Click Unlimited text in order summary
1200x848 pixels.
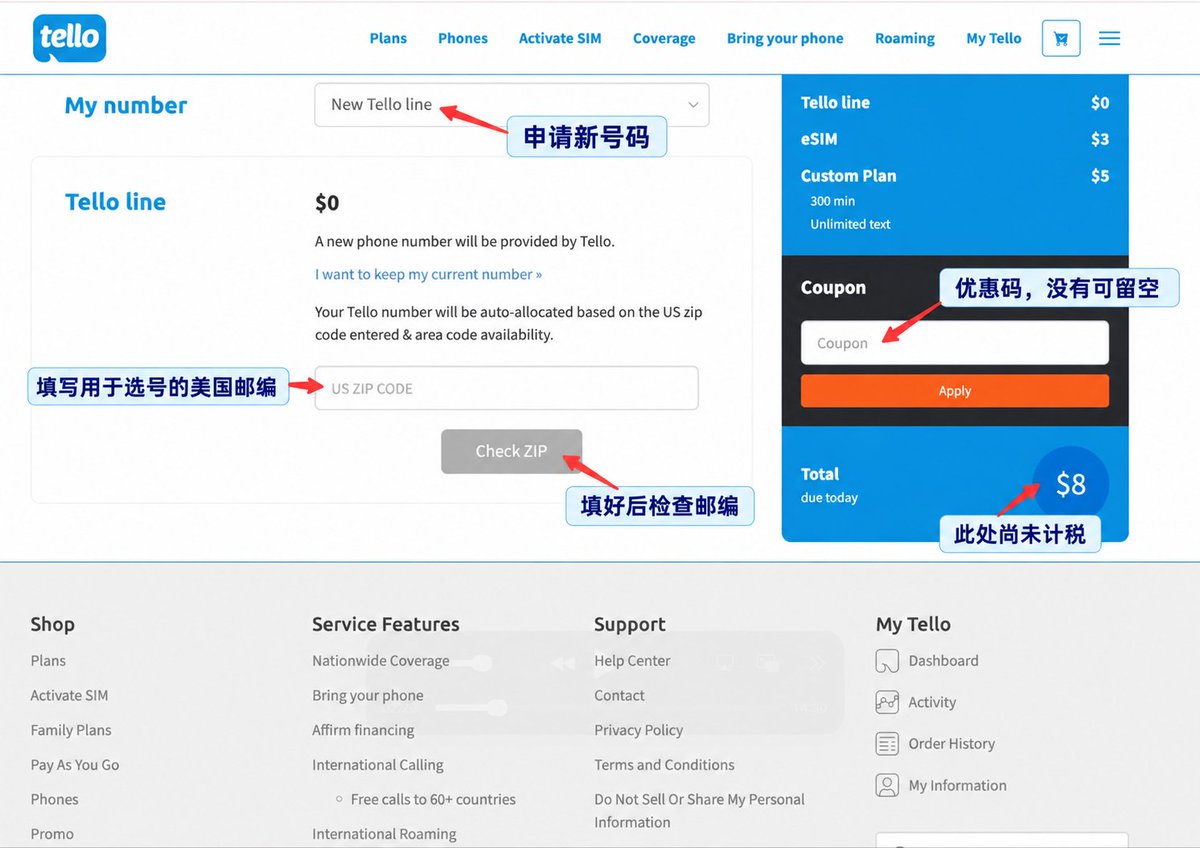pos(850,224)
